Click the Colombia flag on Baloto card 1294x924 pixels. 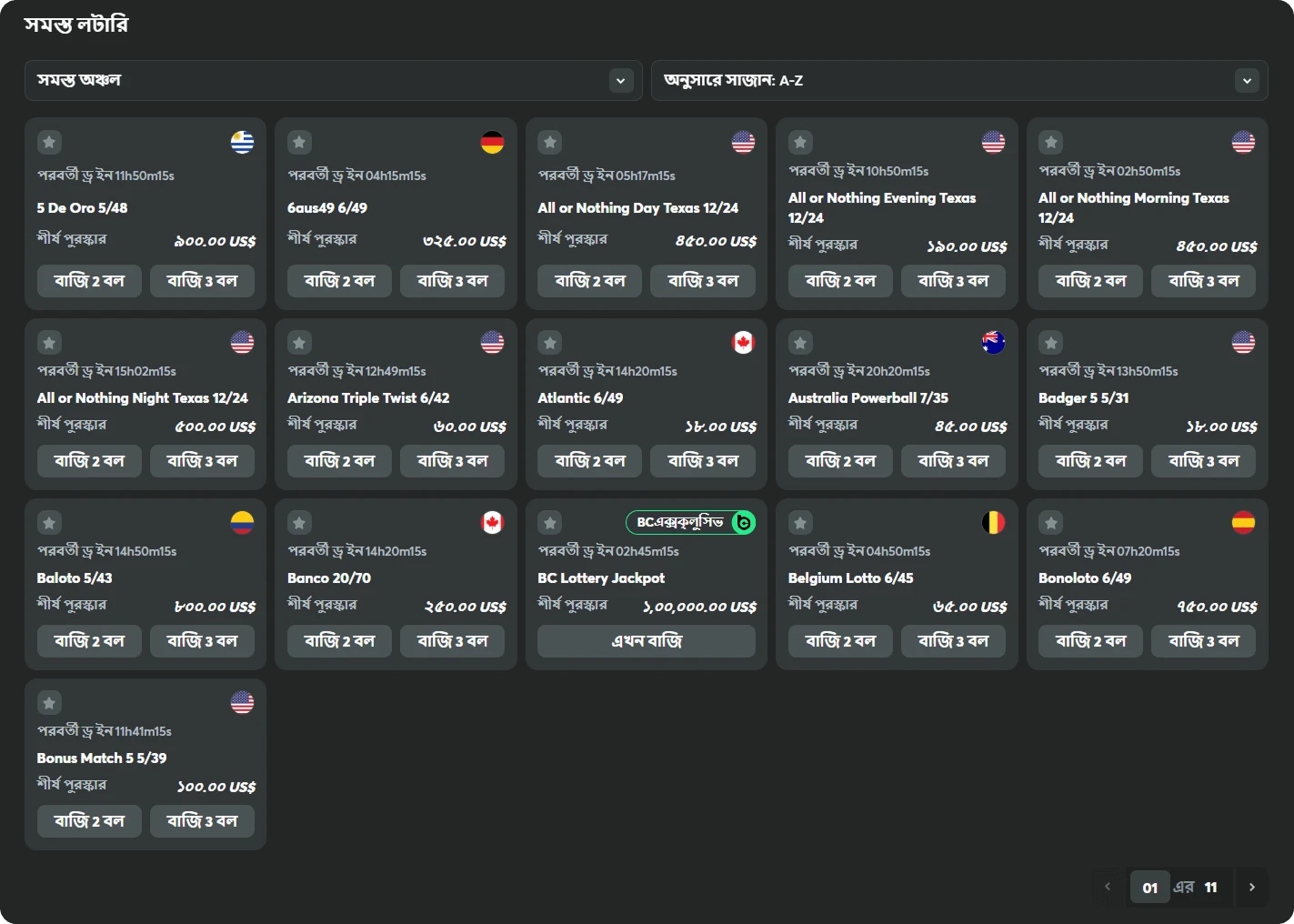coord(242,523)
